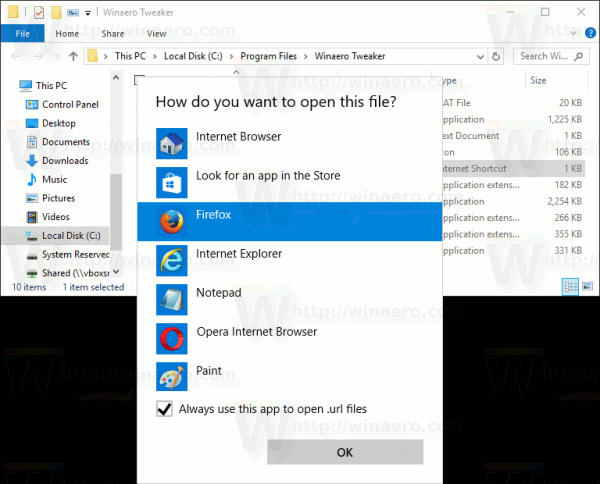Click Local Disk (C:) breadcrumb segment

coord(193,56)
